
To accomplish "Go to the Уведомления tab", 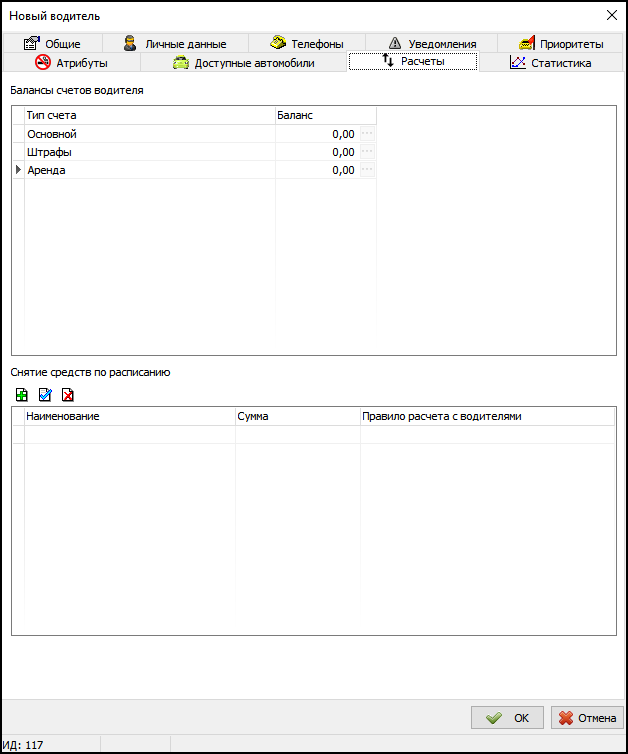I will (431, 44).
